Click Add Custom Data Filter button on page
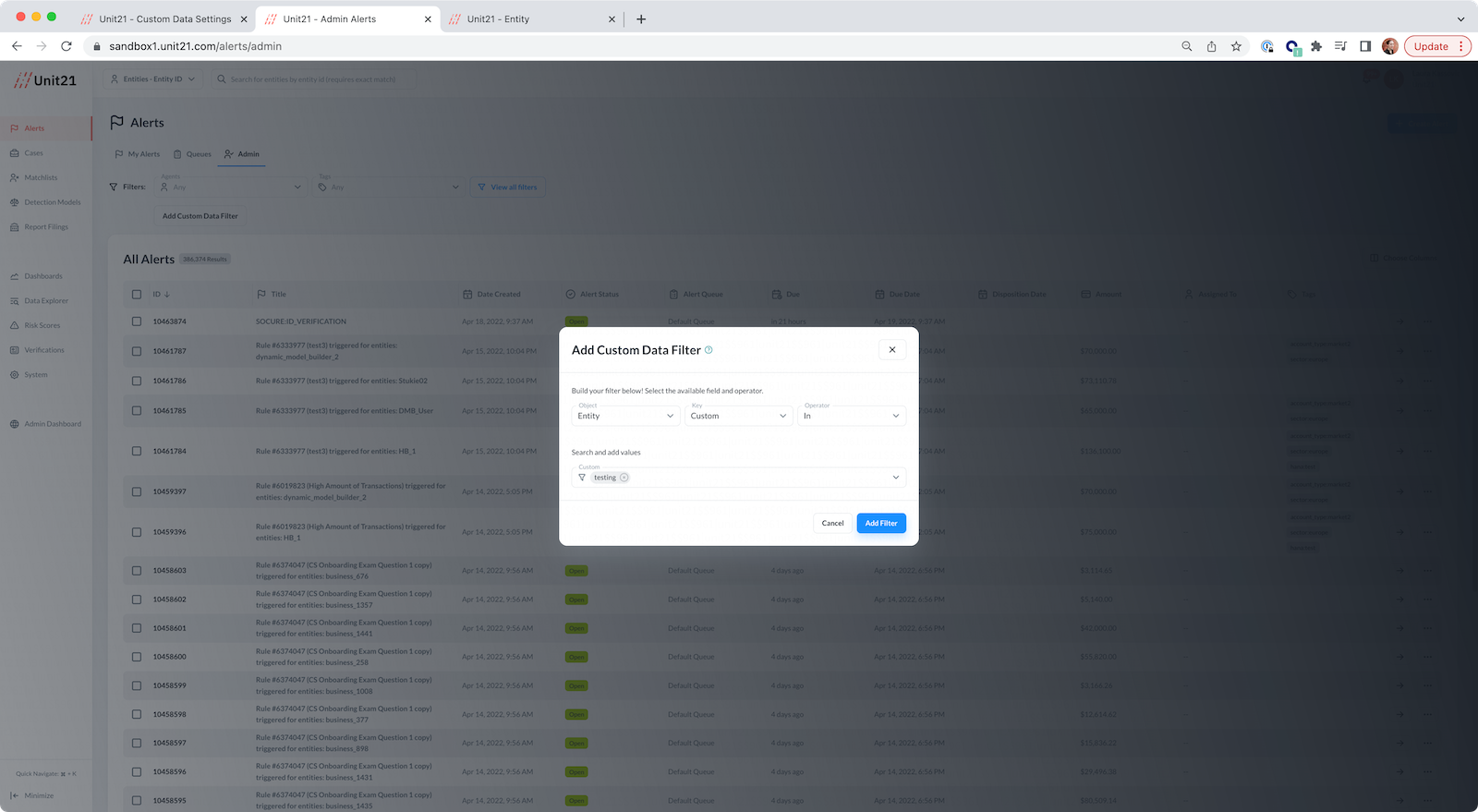Image resolution: width=1478 pixels, height=812 pixels. 200,216
